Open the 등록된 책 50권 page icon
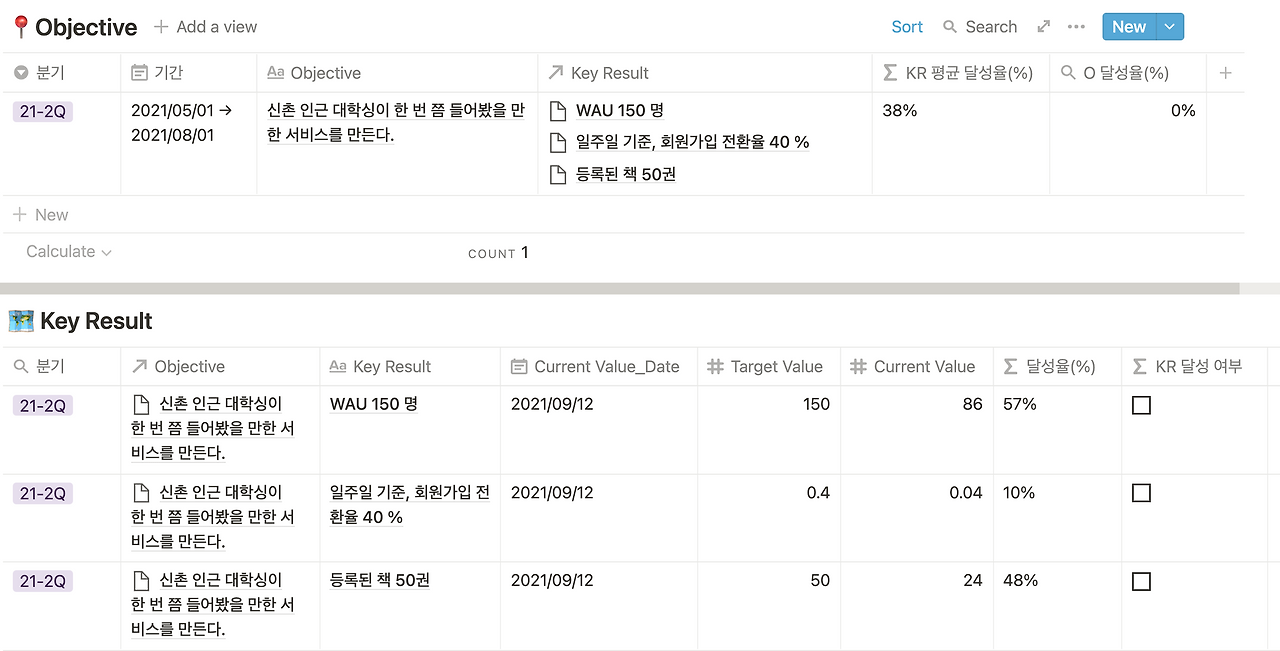Viewport: 1280px width, 651px height. tap(559, 175)
